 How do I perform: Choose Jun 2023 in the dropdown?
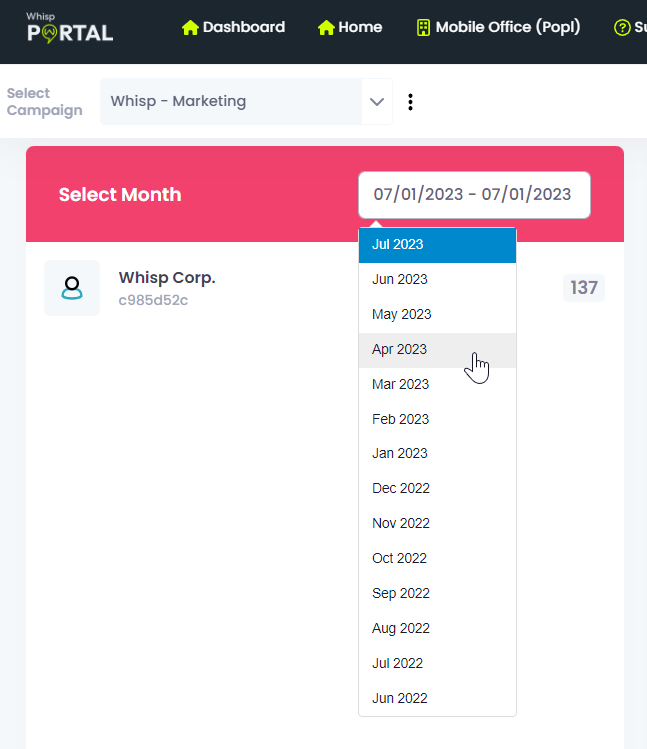(437, 280)
